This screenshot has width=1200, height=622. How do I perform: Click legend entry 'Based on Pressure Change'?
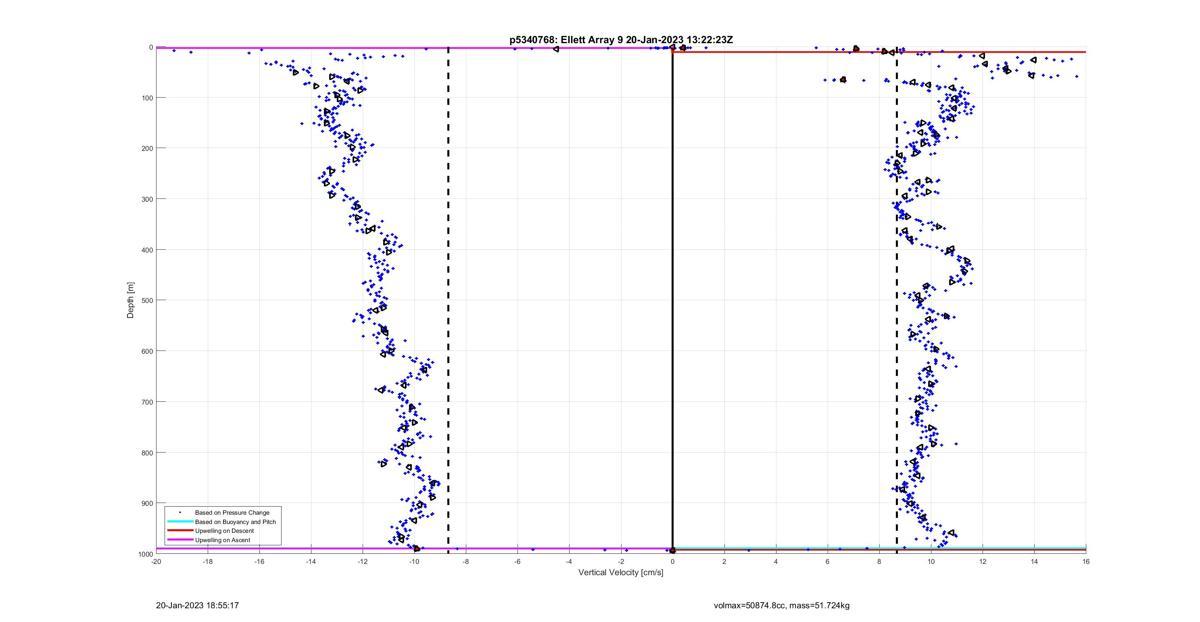click(232, 512)
